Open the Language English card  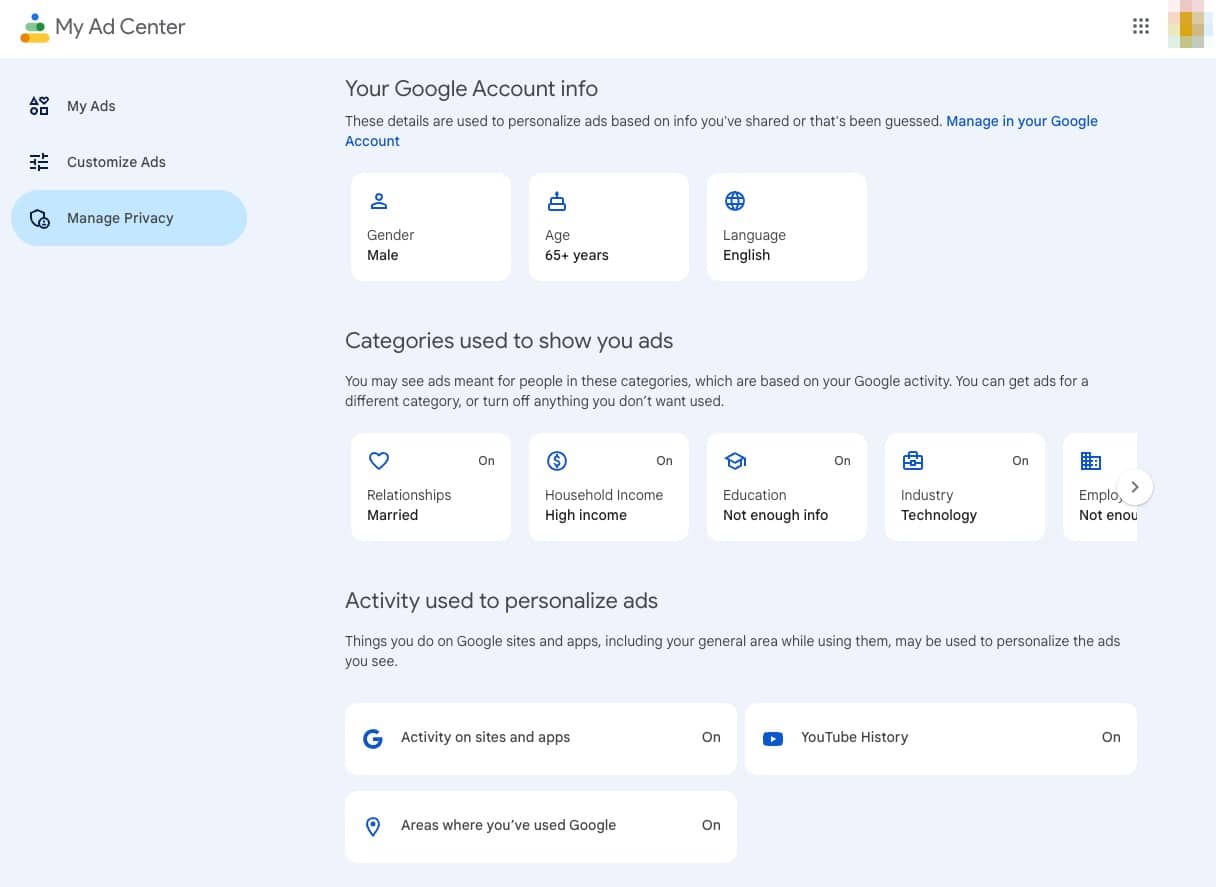click(787, 227)
